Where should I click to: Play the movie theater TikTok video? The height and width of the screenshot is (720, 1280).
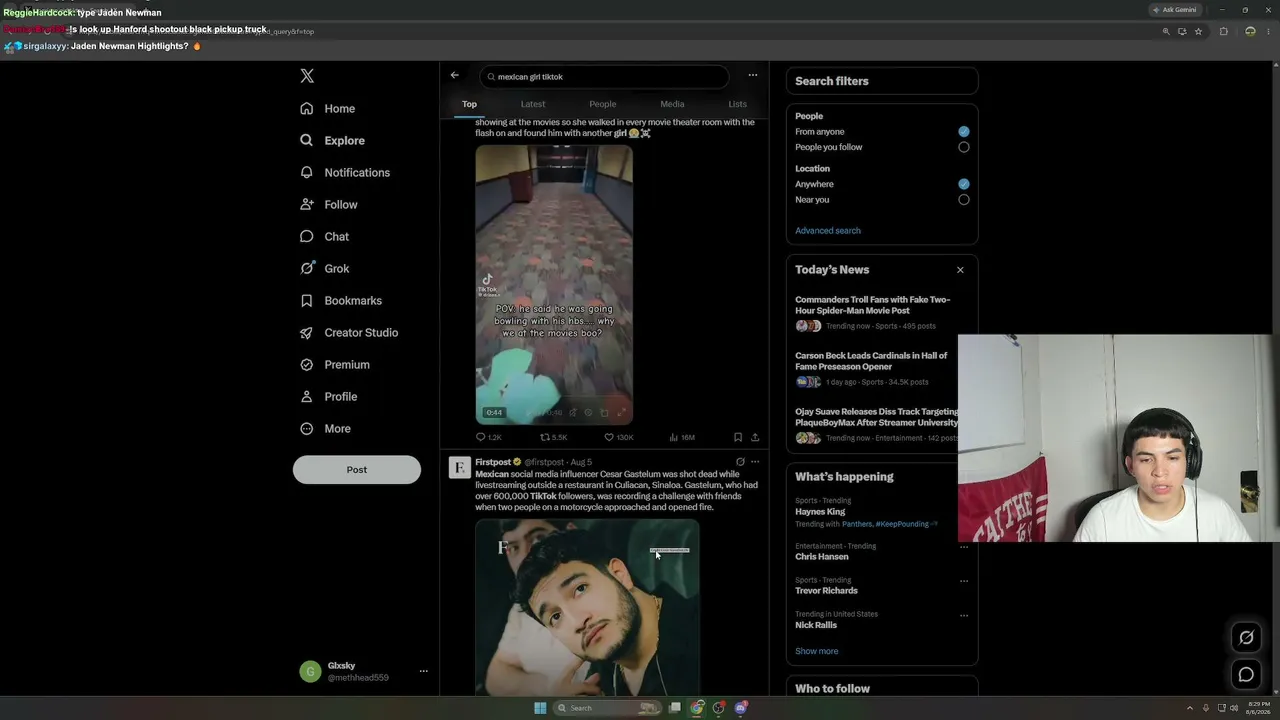(x=554, y=285)
